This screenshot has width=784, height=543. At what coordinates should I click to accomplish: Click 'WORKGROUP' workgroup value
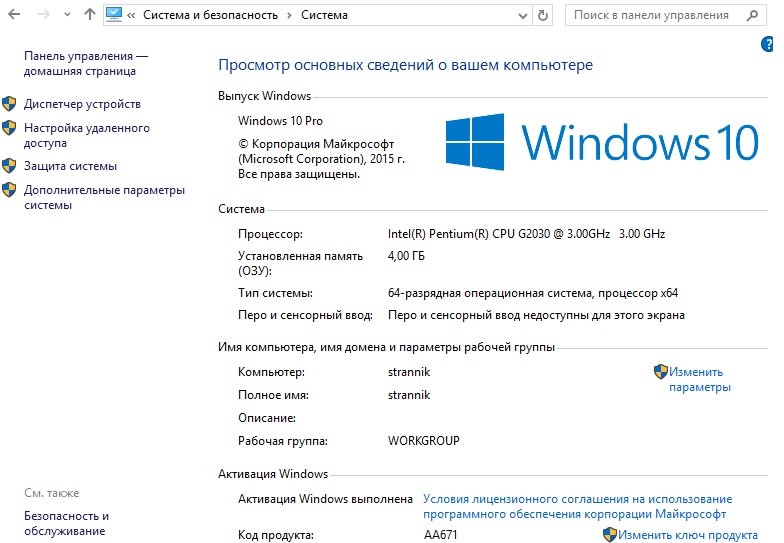[424, 441]
